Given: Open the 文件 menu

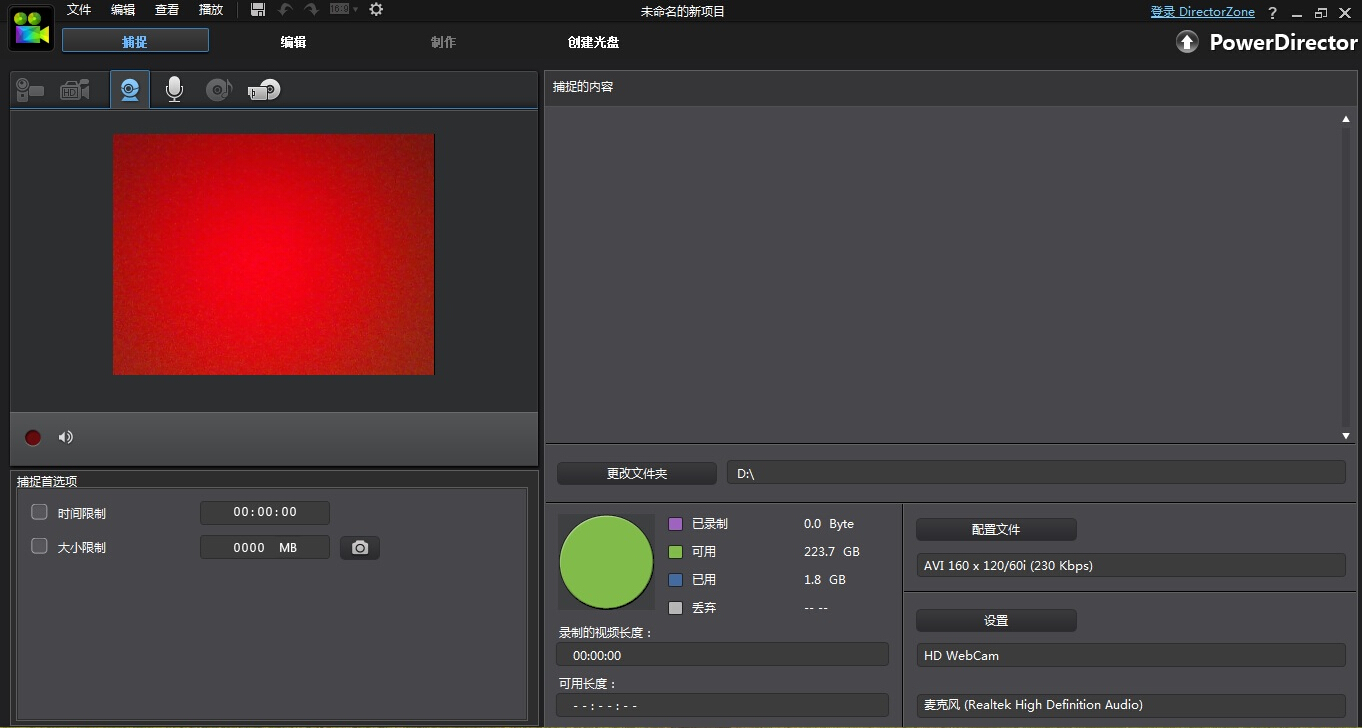Looking at the screenshot, I should (79, 10).
